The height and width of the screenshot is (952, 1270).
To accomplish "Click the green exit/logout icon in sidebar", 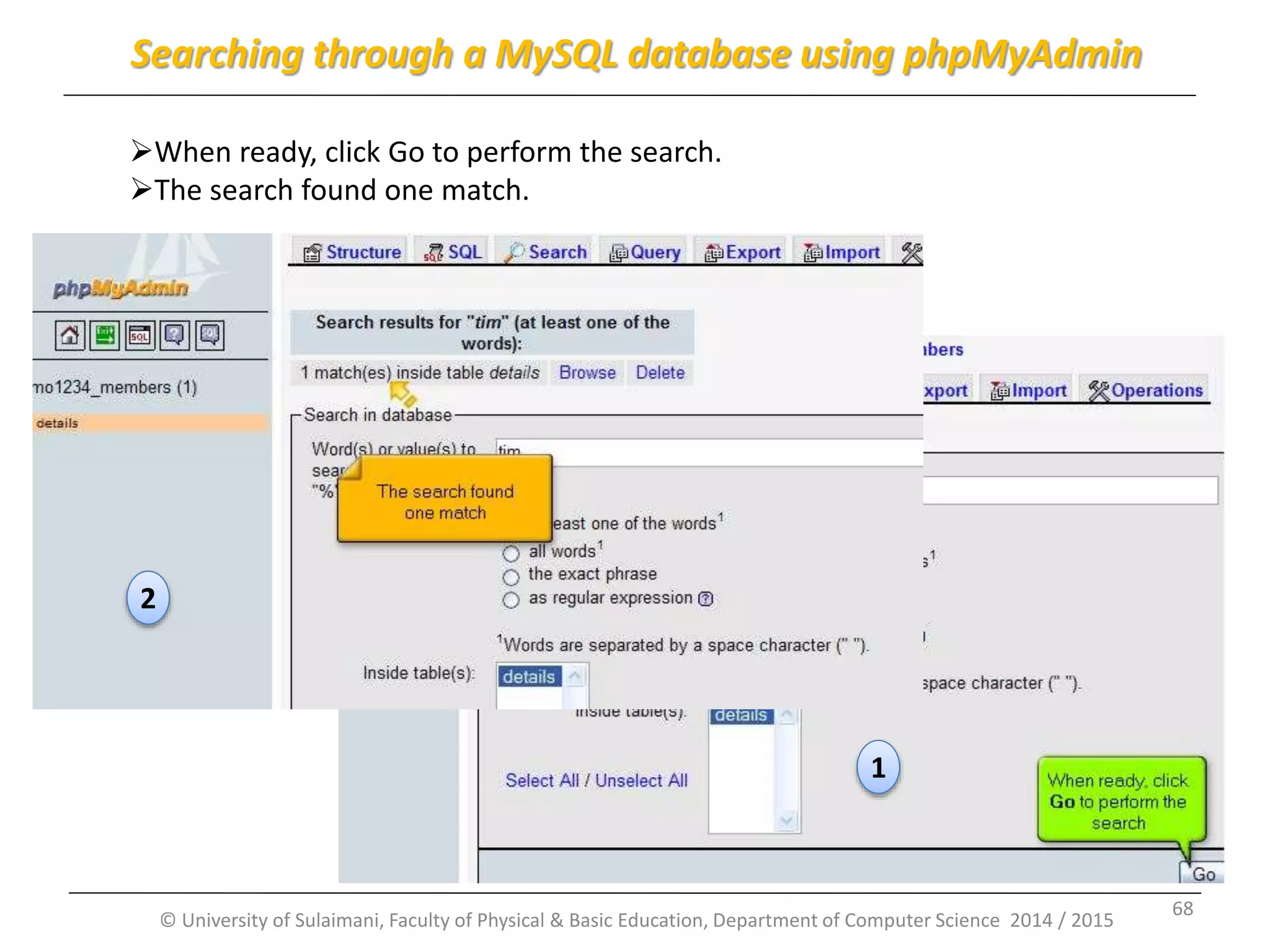I will 105,336.
